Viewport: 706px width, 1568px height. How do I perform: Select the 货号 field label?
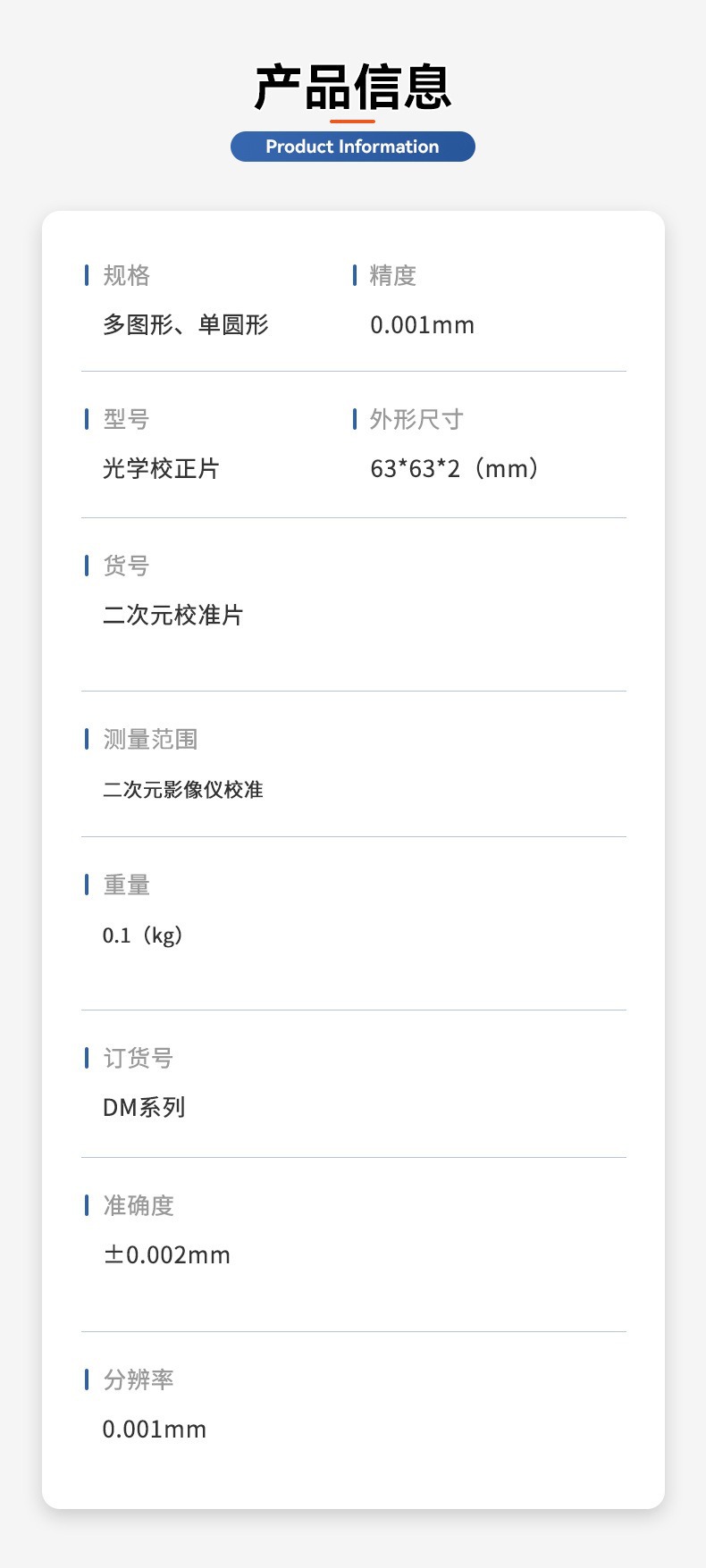[x=126, y=566]
